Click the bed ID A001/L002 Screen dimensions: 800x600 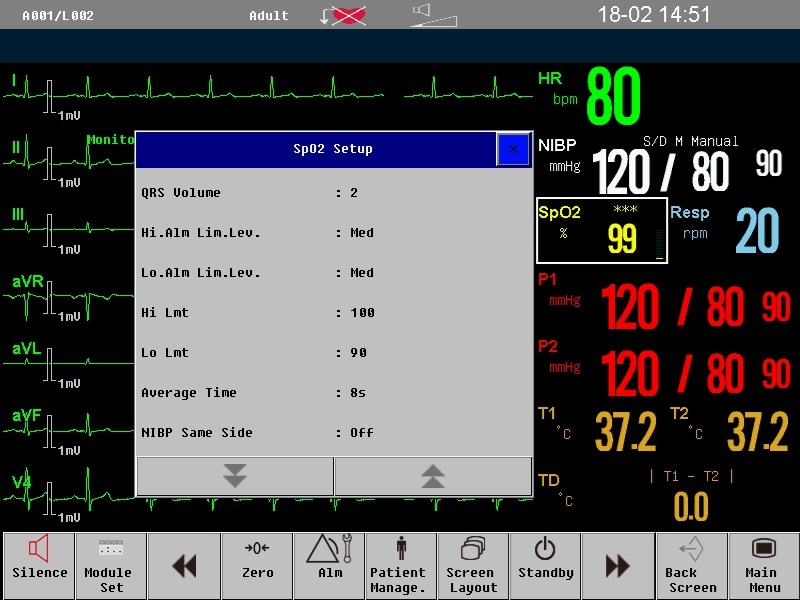click(x=58, y=16)
